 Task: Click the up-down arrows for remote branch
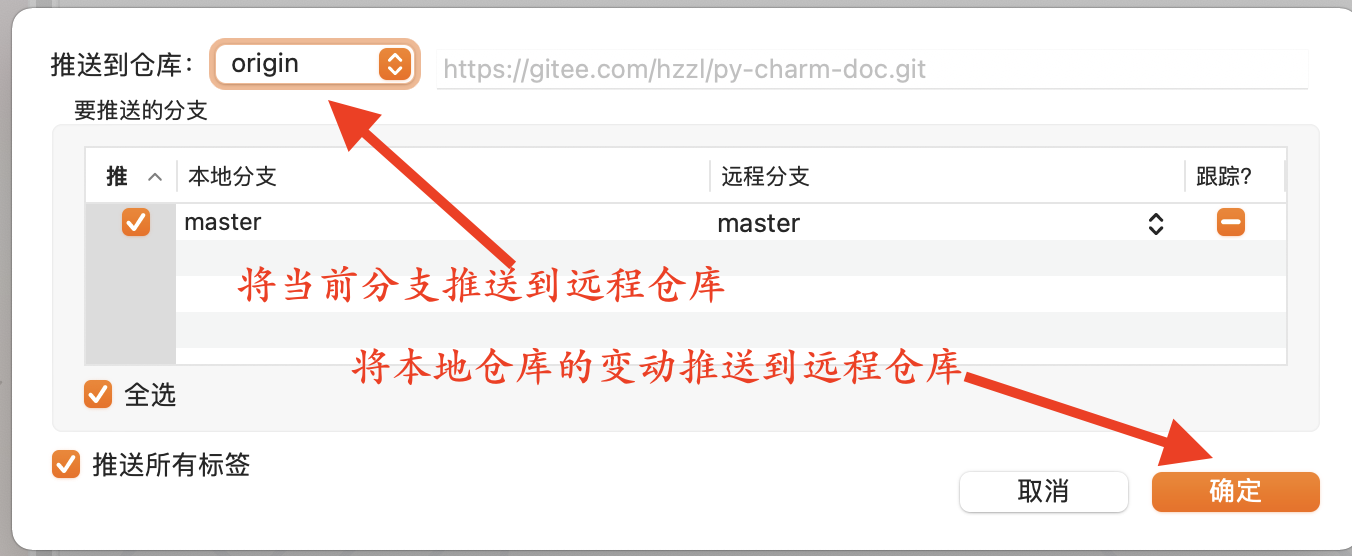pos(1156,223)
